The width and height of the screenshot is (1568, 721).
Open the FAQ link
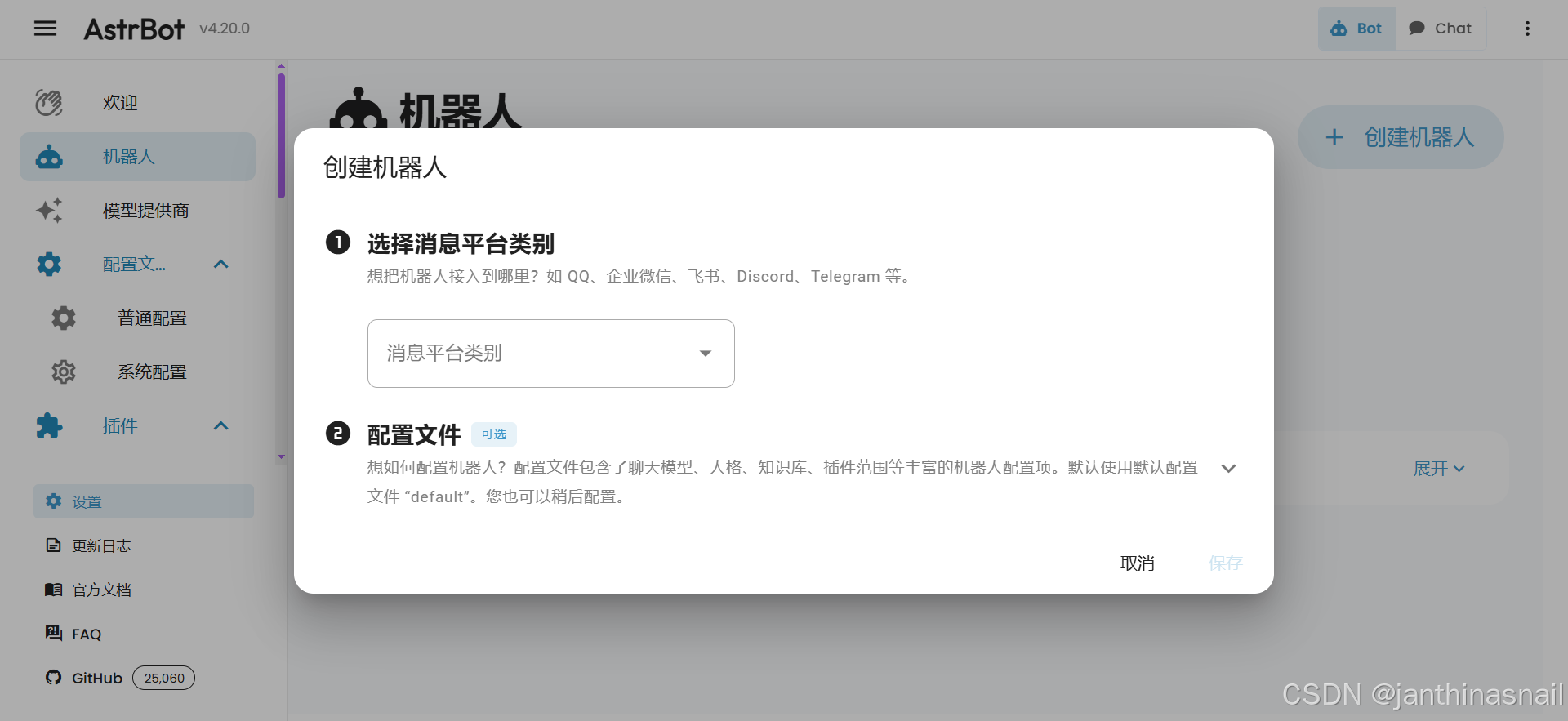click(x=87, y=634)
